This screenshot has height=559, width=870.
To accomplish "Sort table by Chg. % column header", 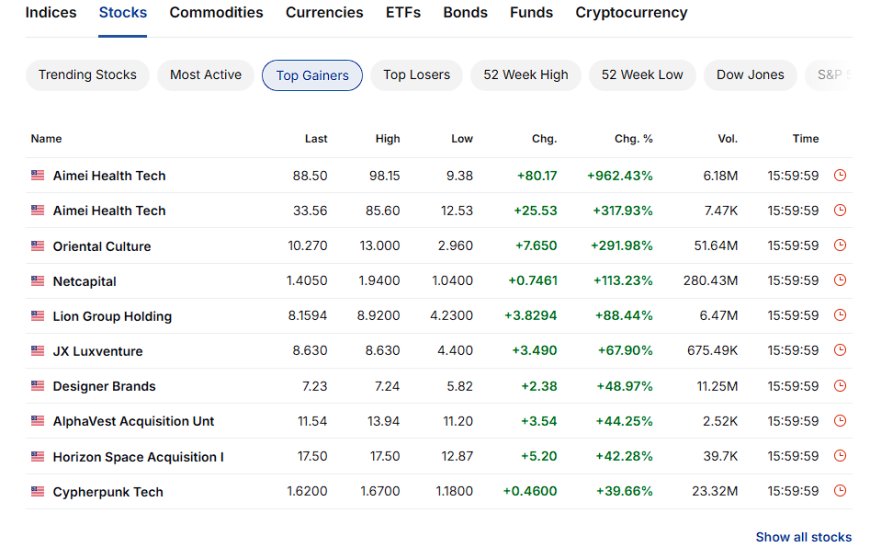I will tap(633, 139).
